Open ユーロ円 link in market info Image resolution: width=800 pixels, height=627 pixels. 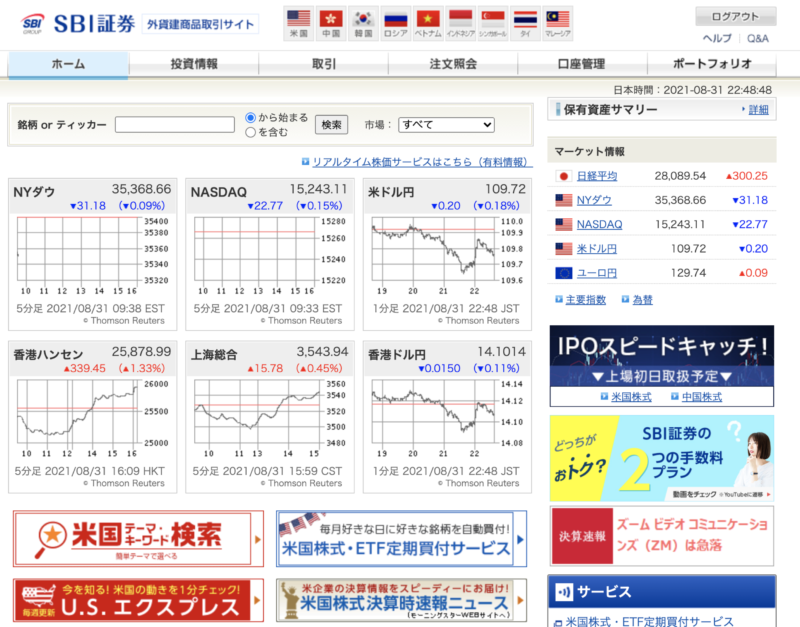tap(597, 273)
